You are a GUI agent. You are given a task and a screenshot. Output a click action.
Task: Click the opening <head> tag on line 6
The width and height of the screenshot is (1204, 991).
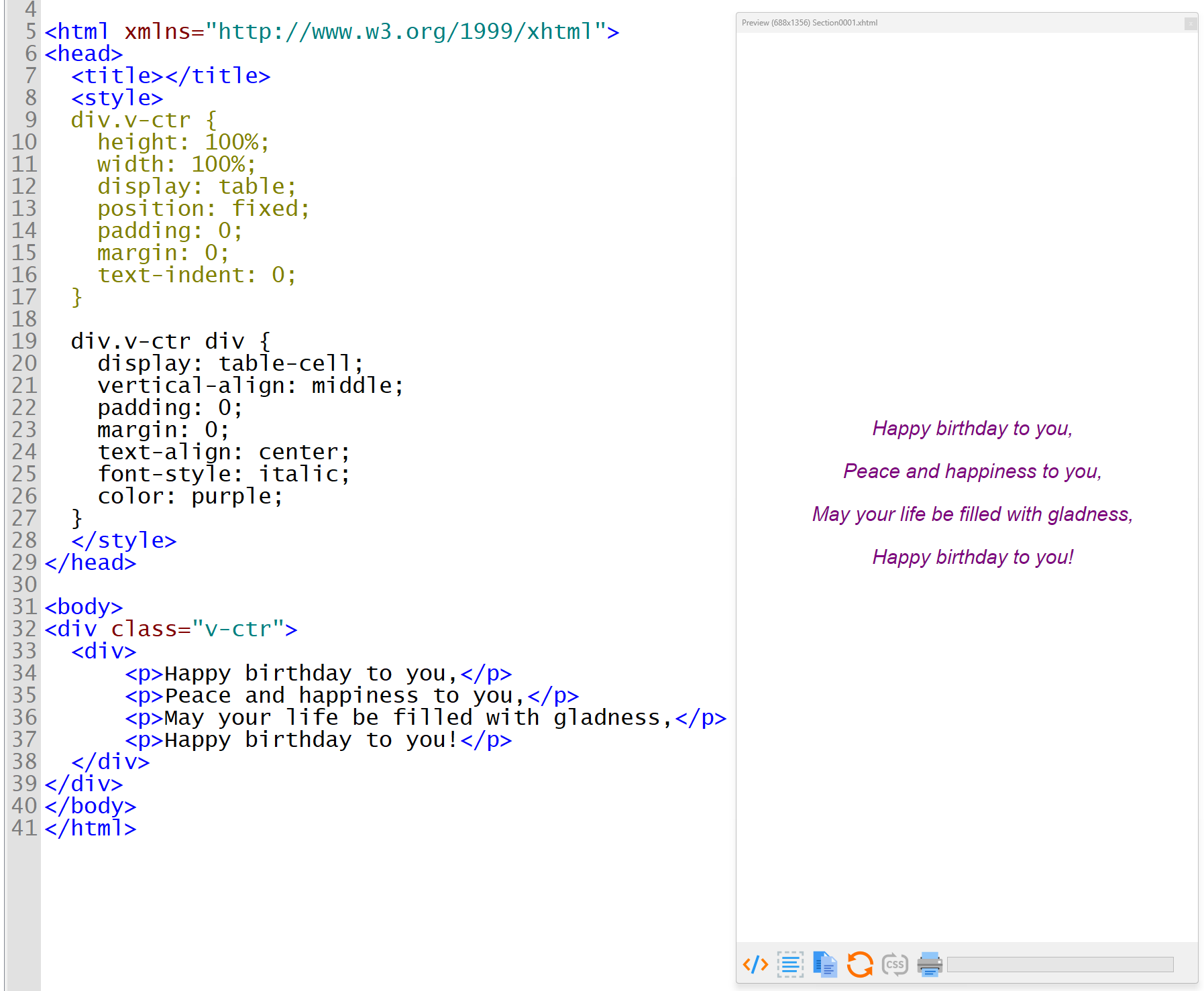(84, 54)
